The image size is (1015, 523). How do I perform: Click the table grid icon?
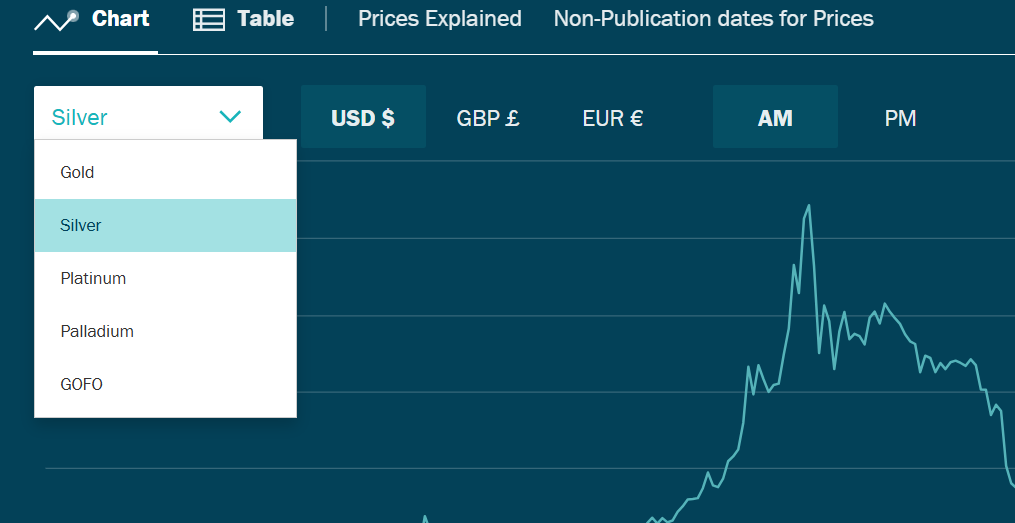pos(208,20)
